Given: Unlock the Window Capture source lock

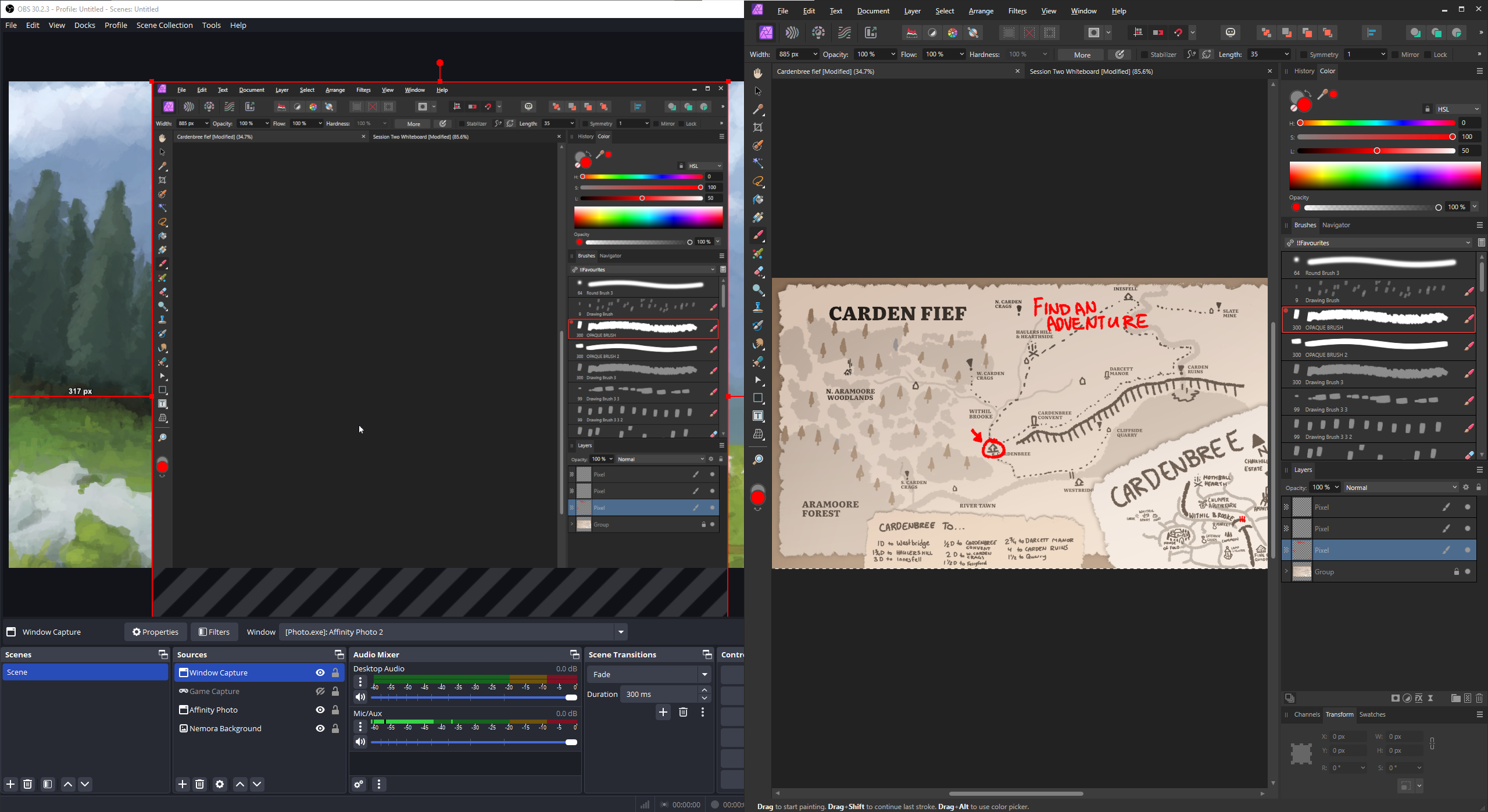Looking at the screenshot, I should coord(335,673).
